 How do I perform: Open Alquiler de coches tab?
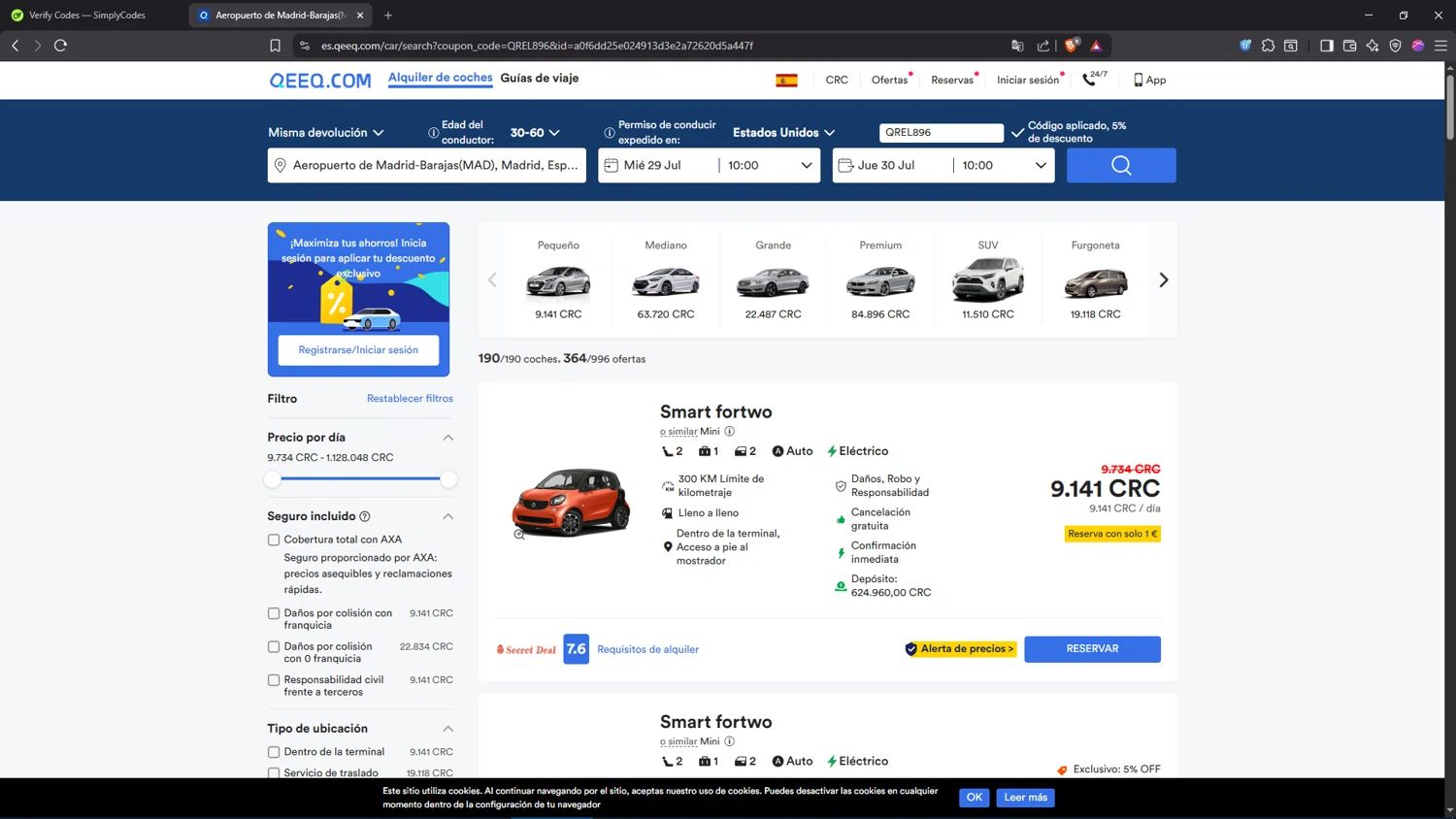(441, 78)
